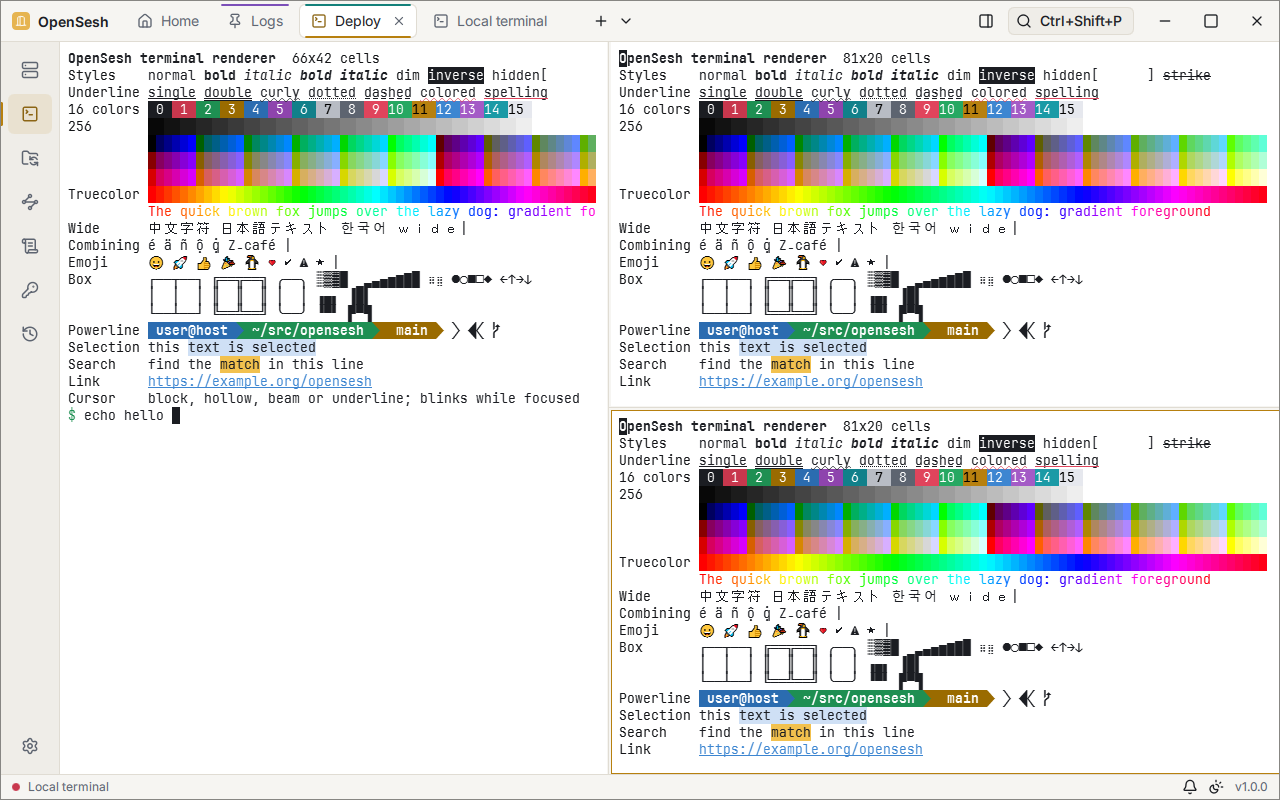Click the '~/src/opensesh' segment in lower-right pane
This screenshot has width=1280, height=800.
tap(859, 698)
